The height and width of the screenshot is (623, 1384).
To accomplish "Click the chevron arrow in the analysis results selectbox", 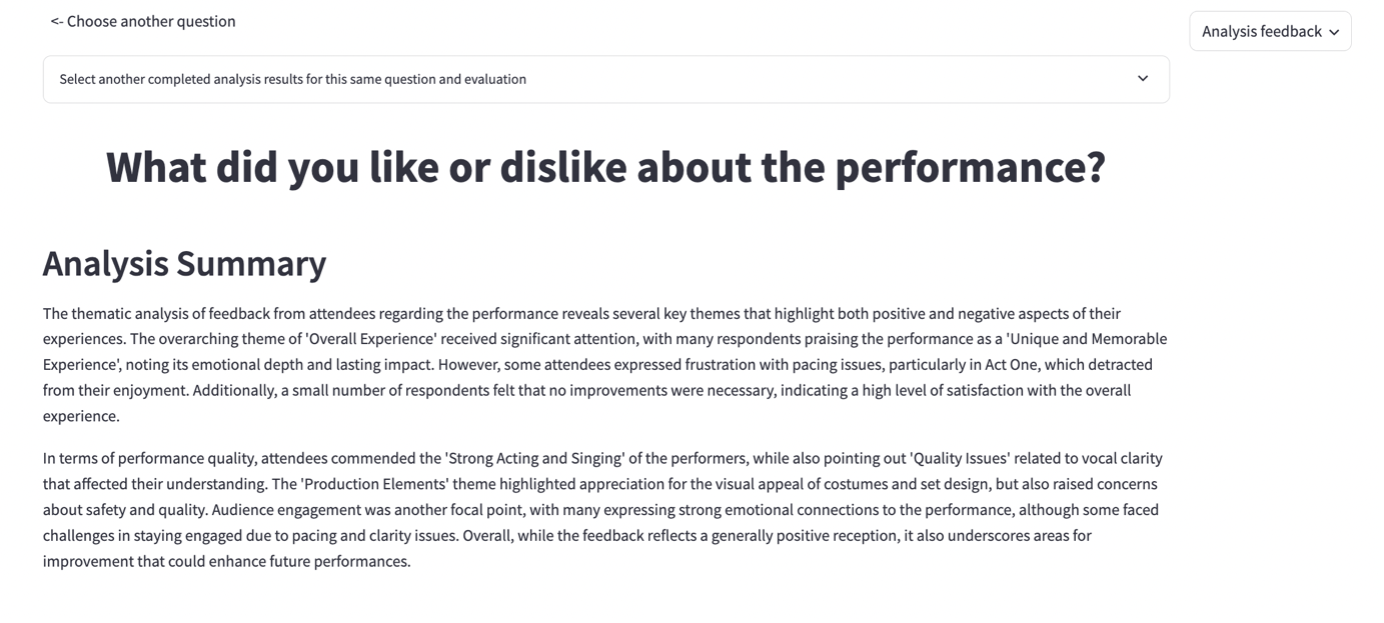I will [x=1143, y=79].
